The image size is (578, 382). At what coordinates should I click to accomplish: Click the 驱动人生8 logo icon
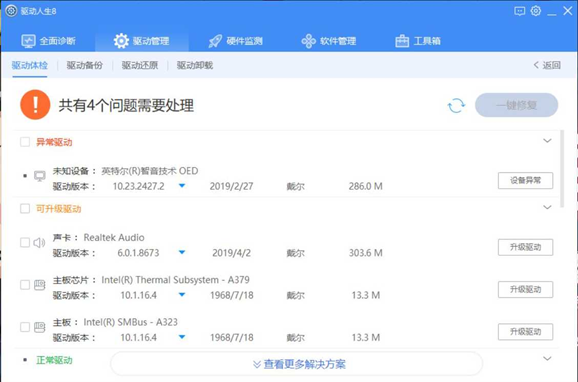click(x=11, y=11)
